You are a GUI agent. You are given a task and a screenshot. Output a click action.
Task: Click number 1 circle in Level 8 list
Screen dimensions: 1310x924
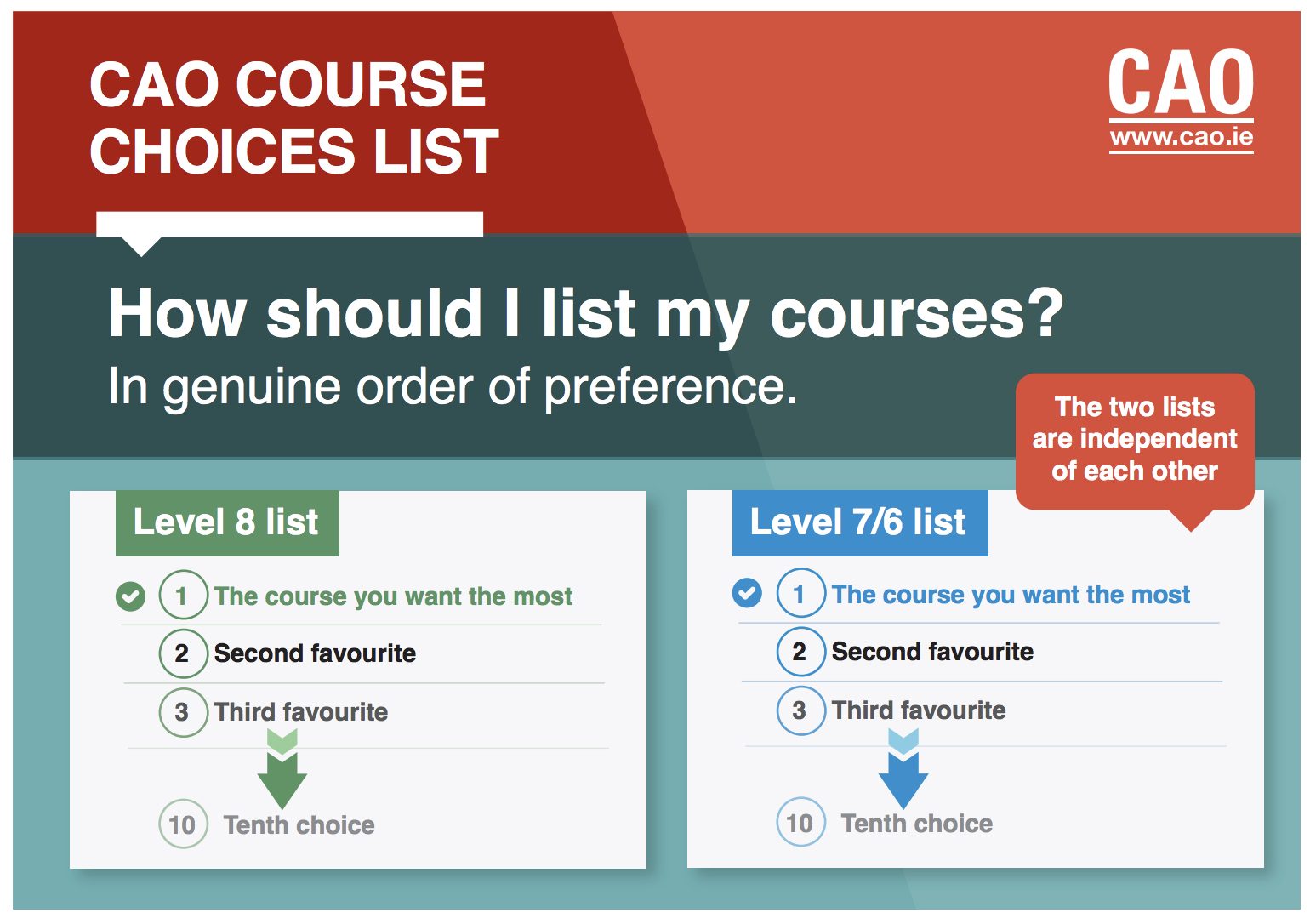click(x=183, y=595)
